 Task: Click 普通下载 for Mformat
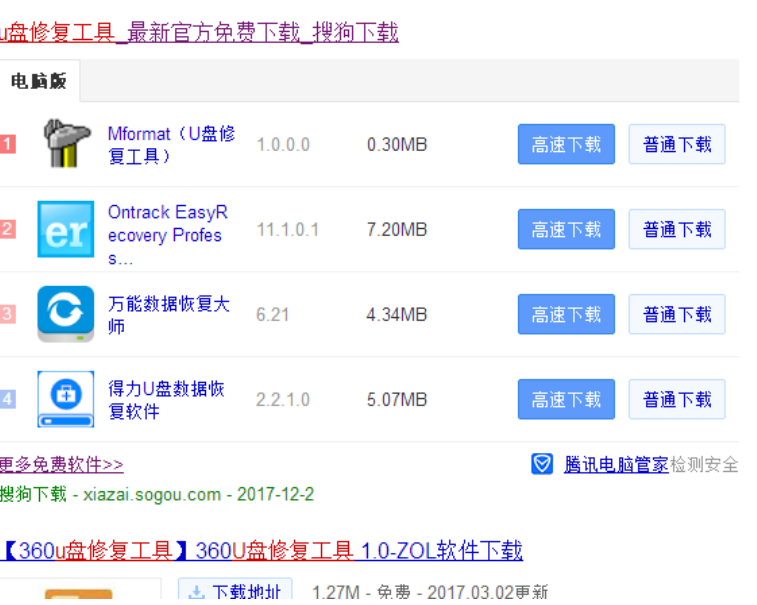pyautogui.click(x=677, y=144)
